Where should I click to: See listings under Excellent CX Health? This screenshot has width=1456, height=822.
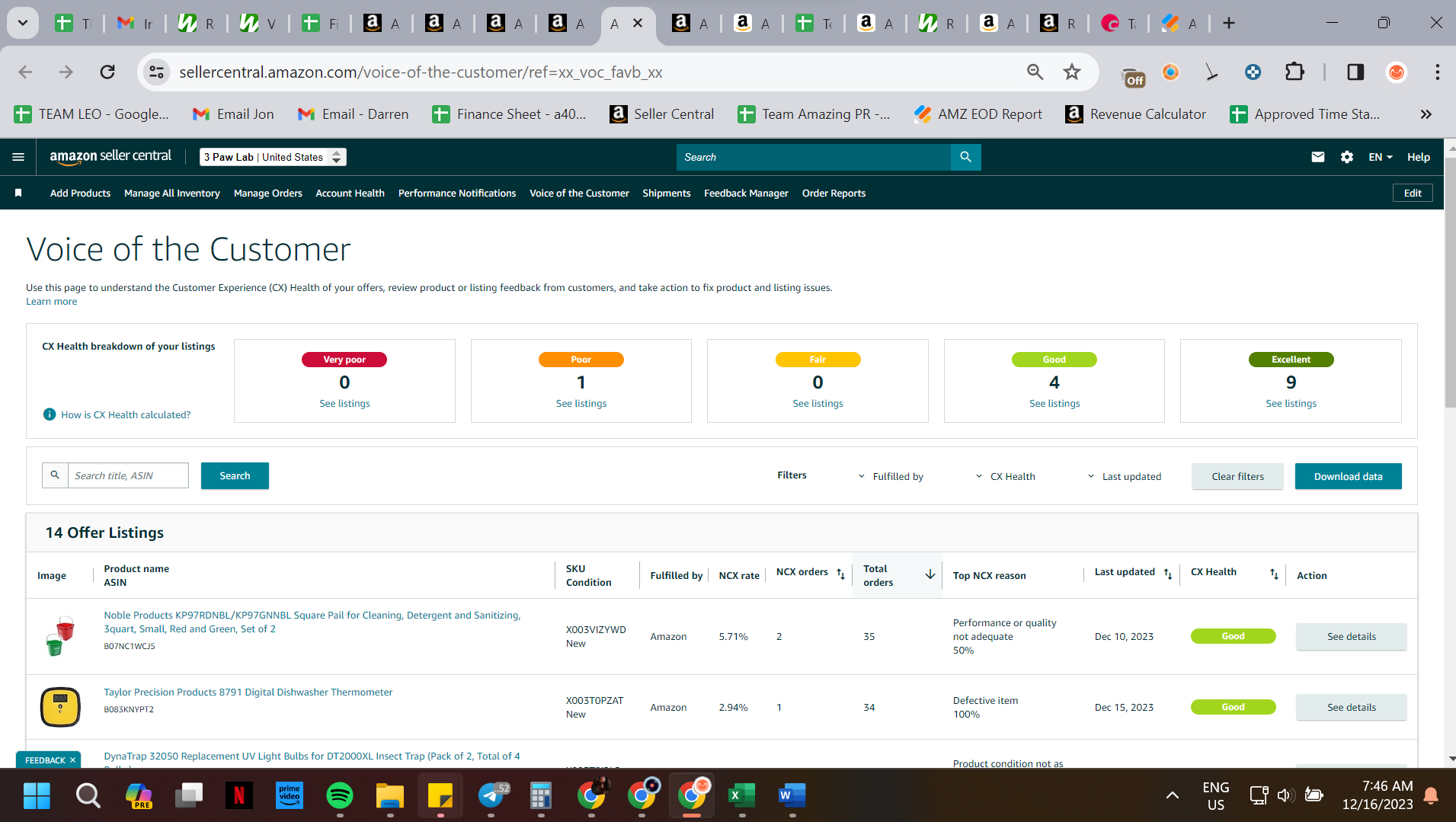1291,403
